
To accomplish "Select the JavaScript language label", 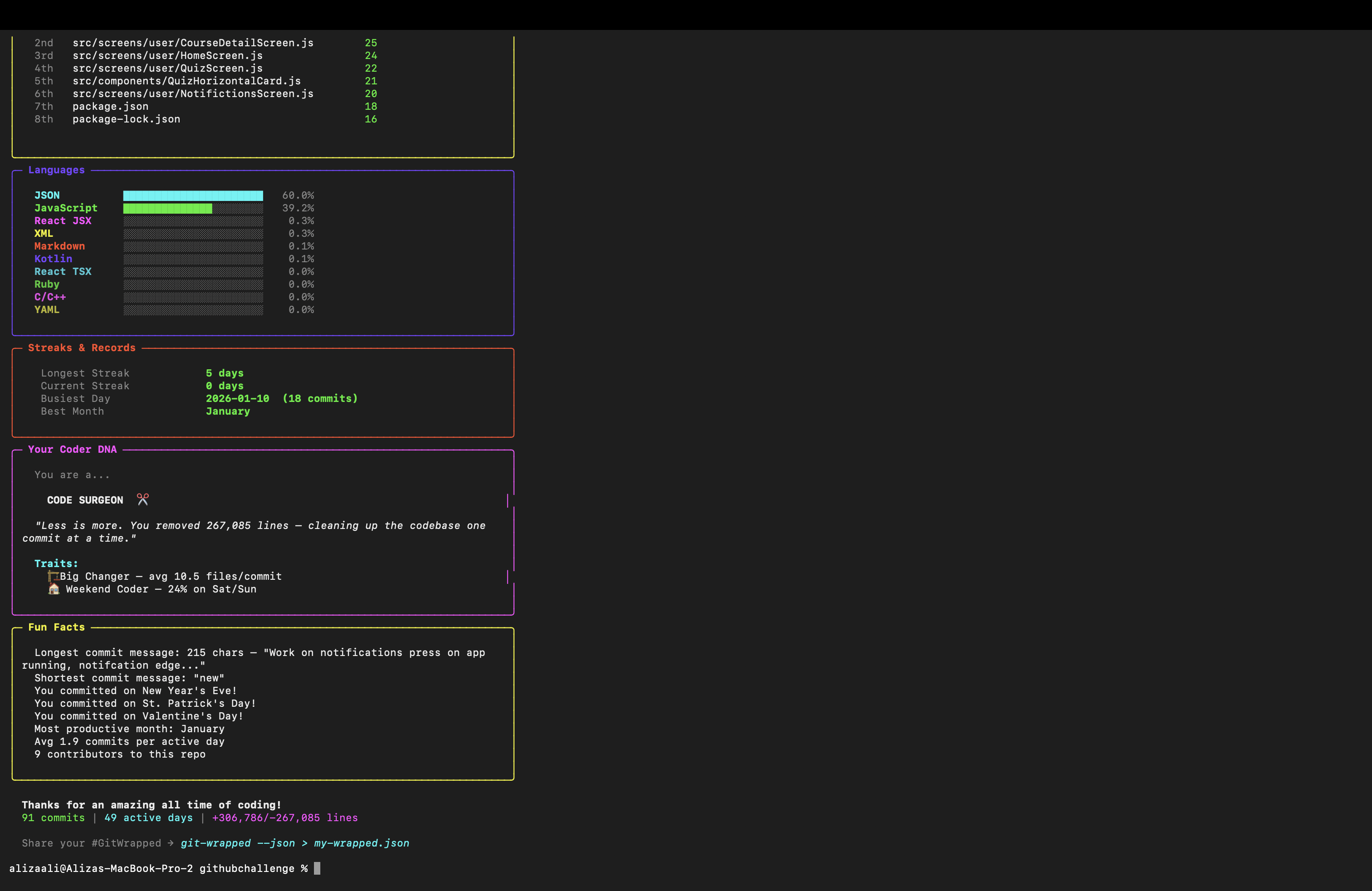I will click(66, 208).
